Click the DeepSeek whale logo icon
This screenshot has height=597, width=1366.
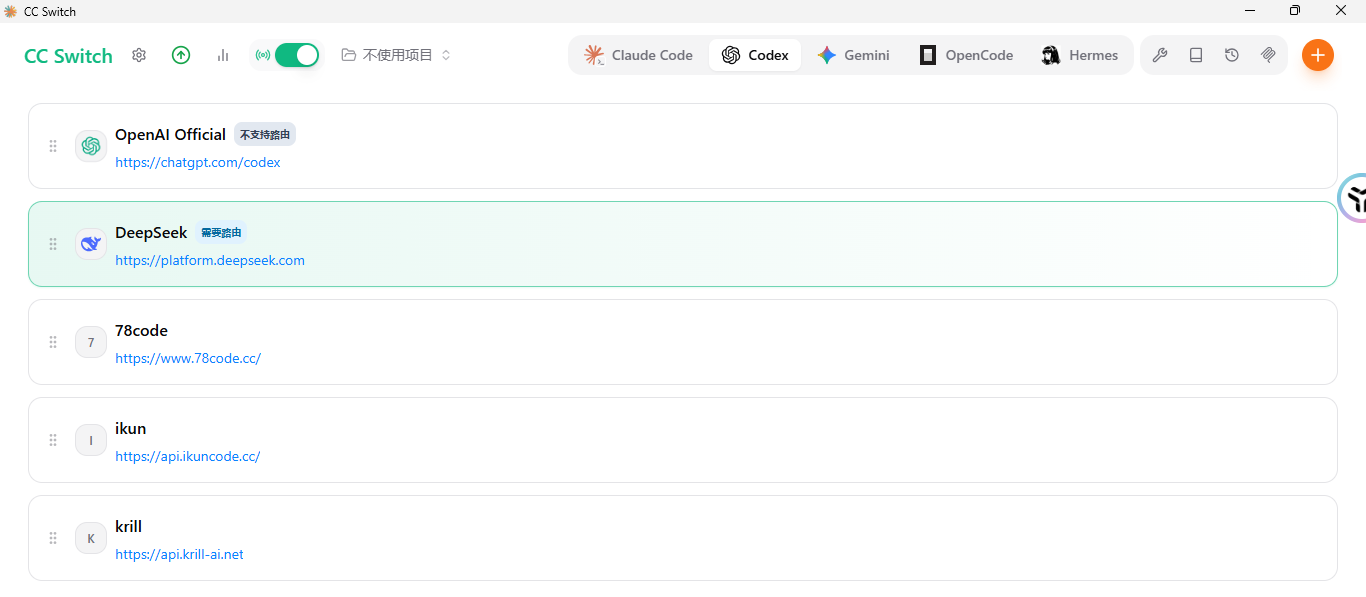pyautogui.click(x=91, y=244)
